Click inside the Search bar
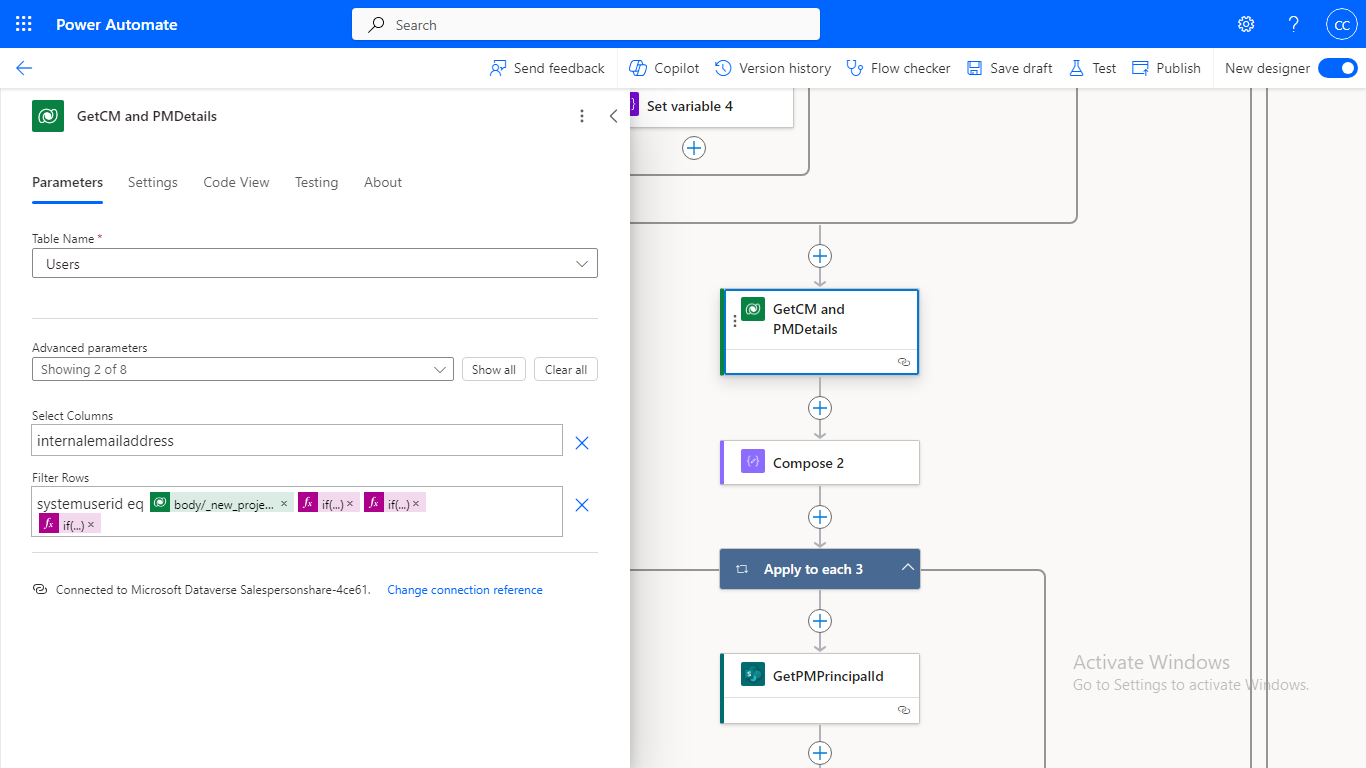This screenshot has width=1366, height=768. coord(585,23)
